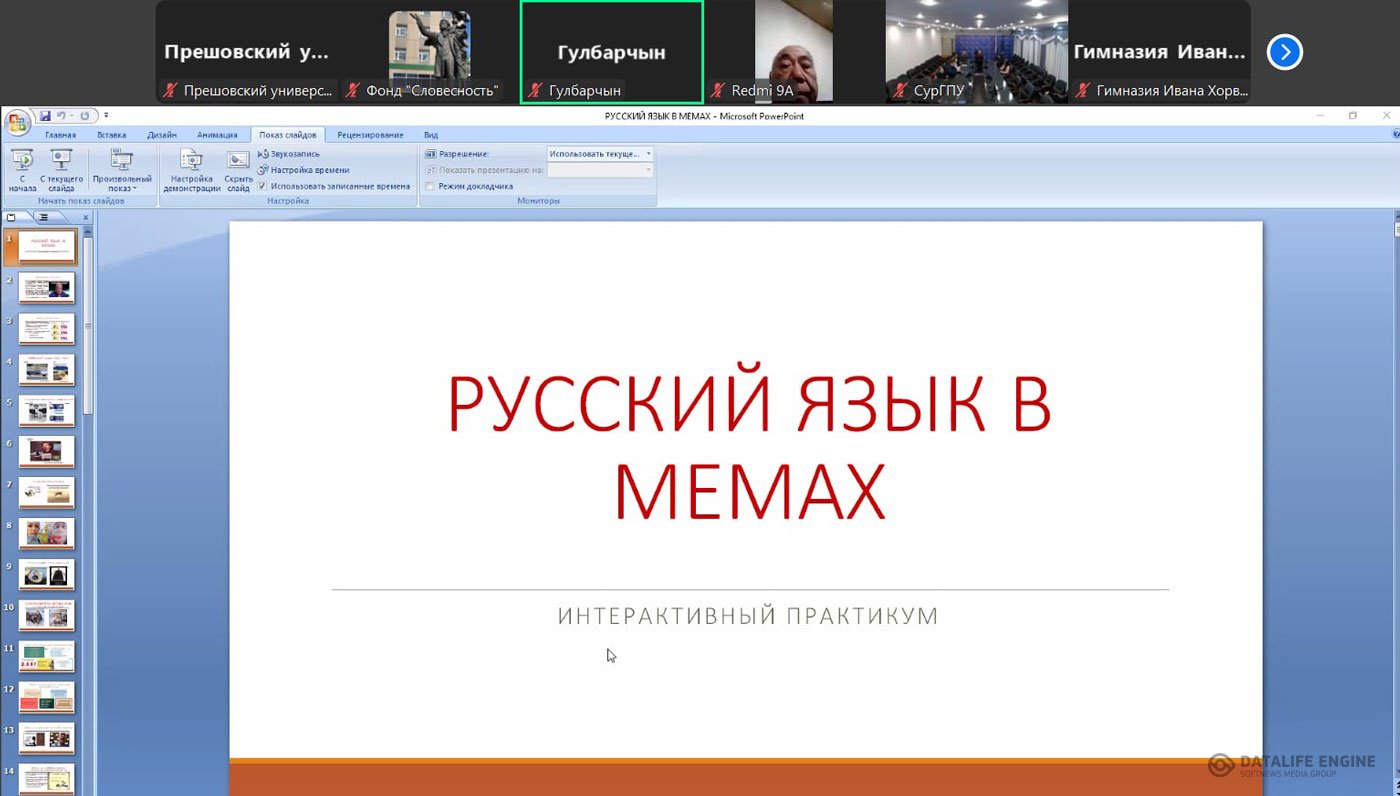Enable 'Режим докладчика' checkbox

pos(430,186)
